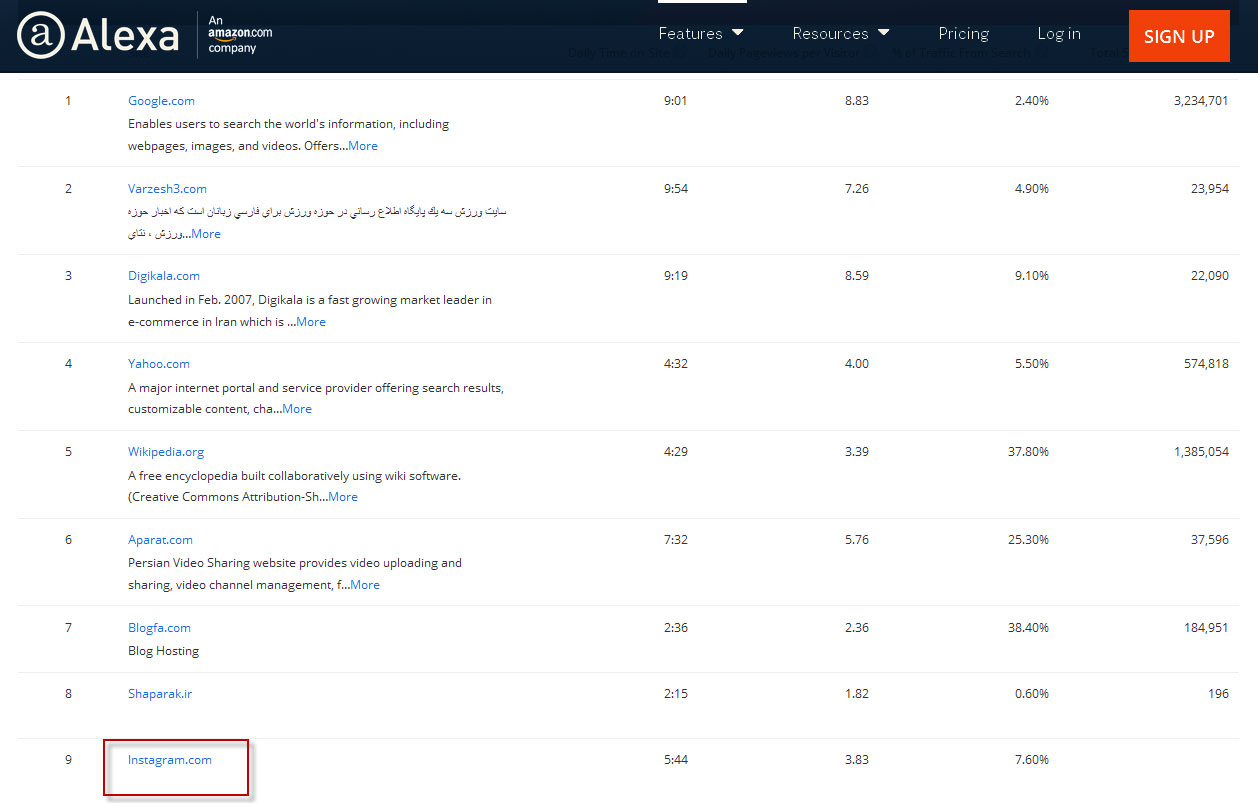The width and height of the screenshot is (1258, 803).
Task: Select Google.com daily time 9:01
Action: tap(676, 101)
